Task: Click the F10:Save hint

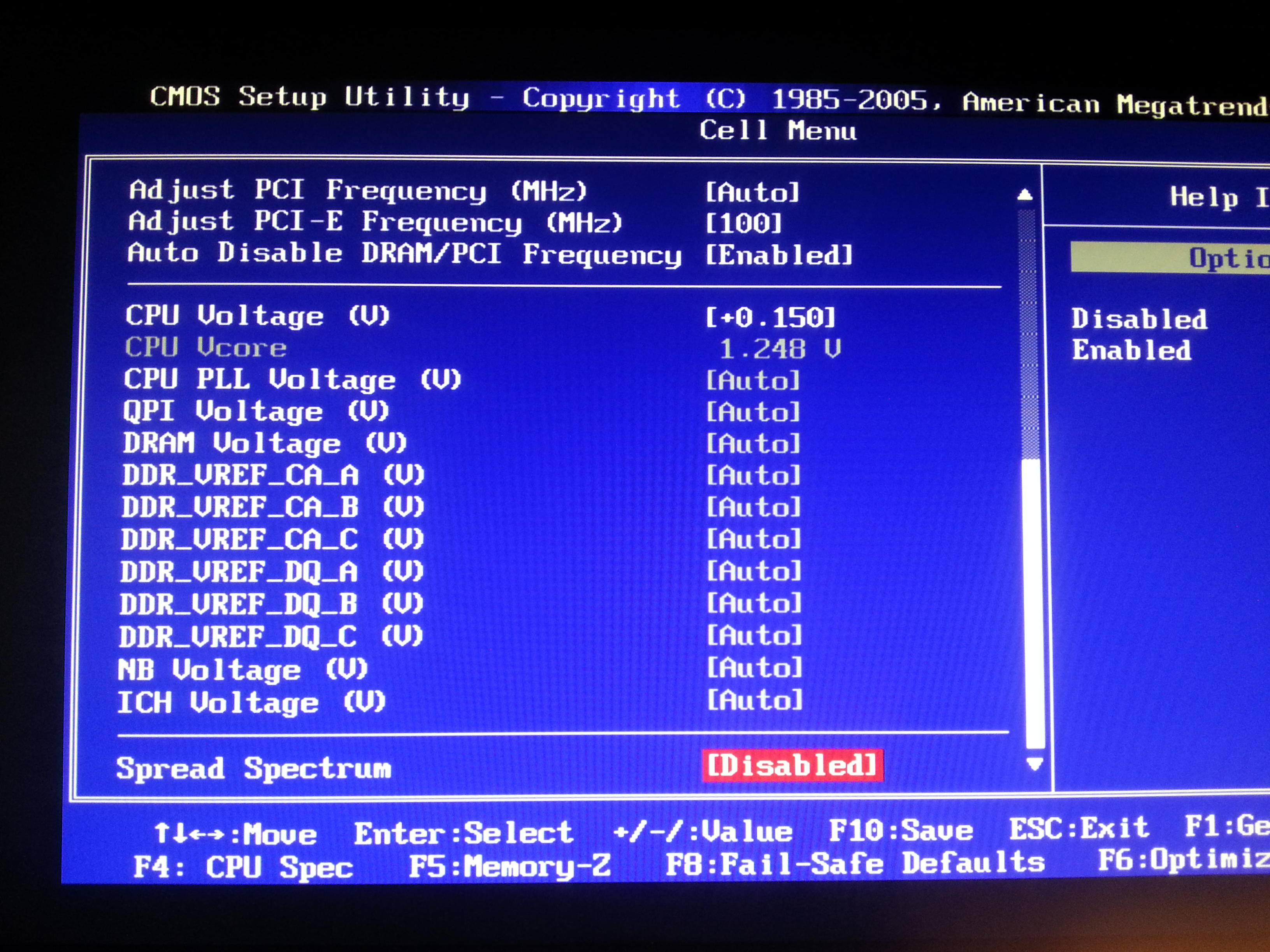Action: point(900,830)
